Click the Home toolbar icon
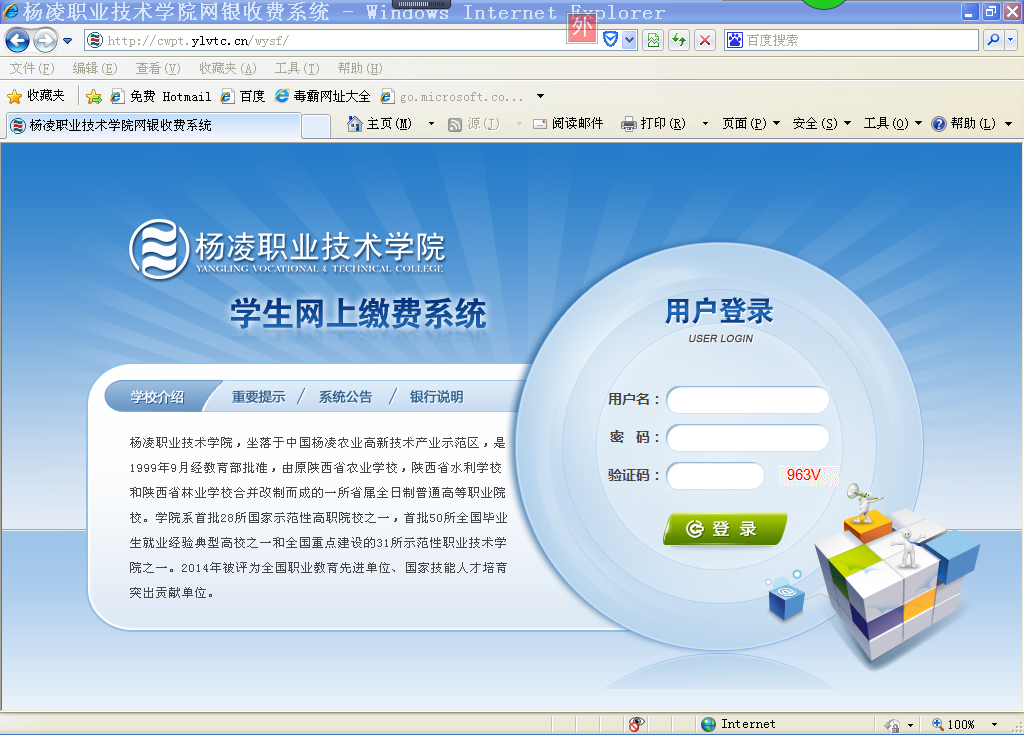Viewport: 1024px width, 735px height. tap(354, 124)
